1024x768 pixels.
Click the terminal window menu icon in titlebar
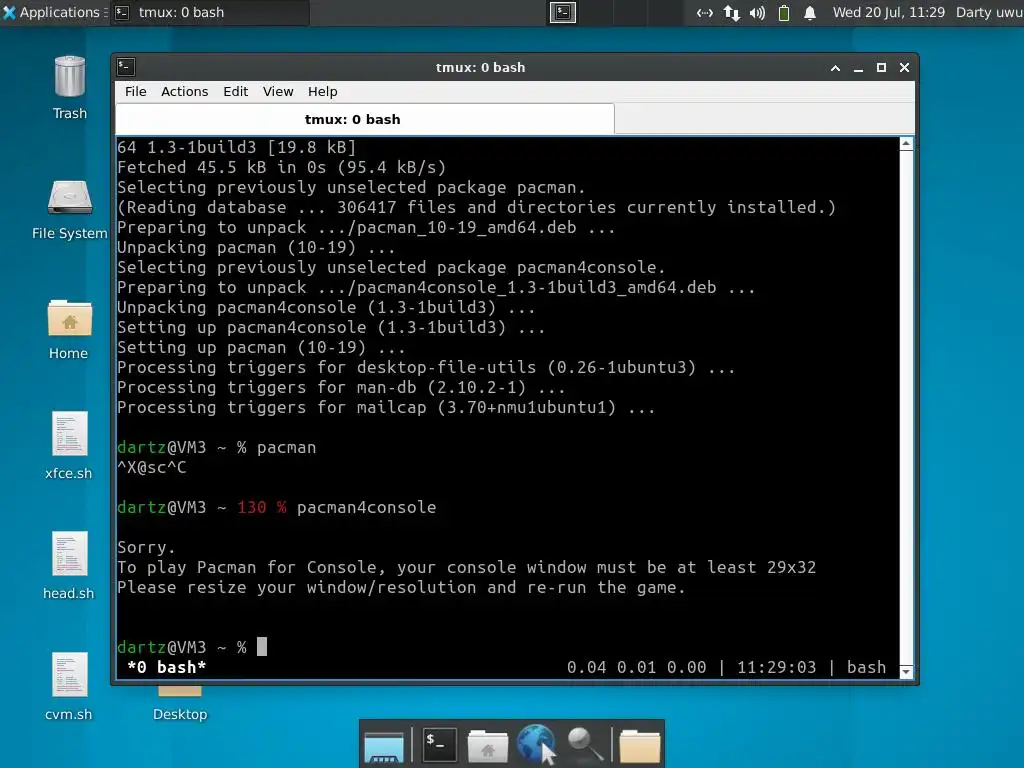pyautogui.click(x=126, y=67)
